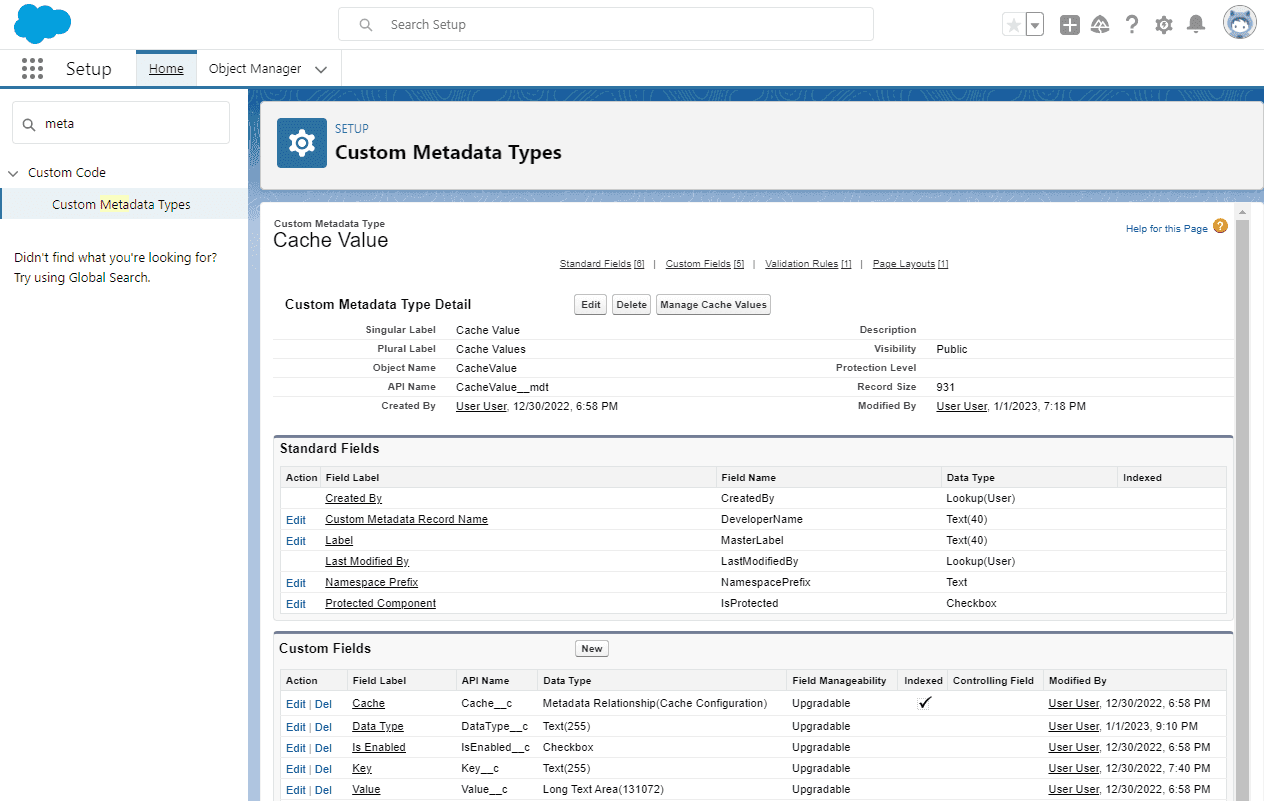The height and width of the screenshot is (801, 1264).
Task: Click the Delete button for the metadata type
Action: click(x=631, y=305)
